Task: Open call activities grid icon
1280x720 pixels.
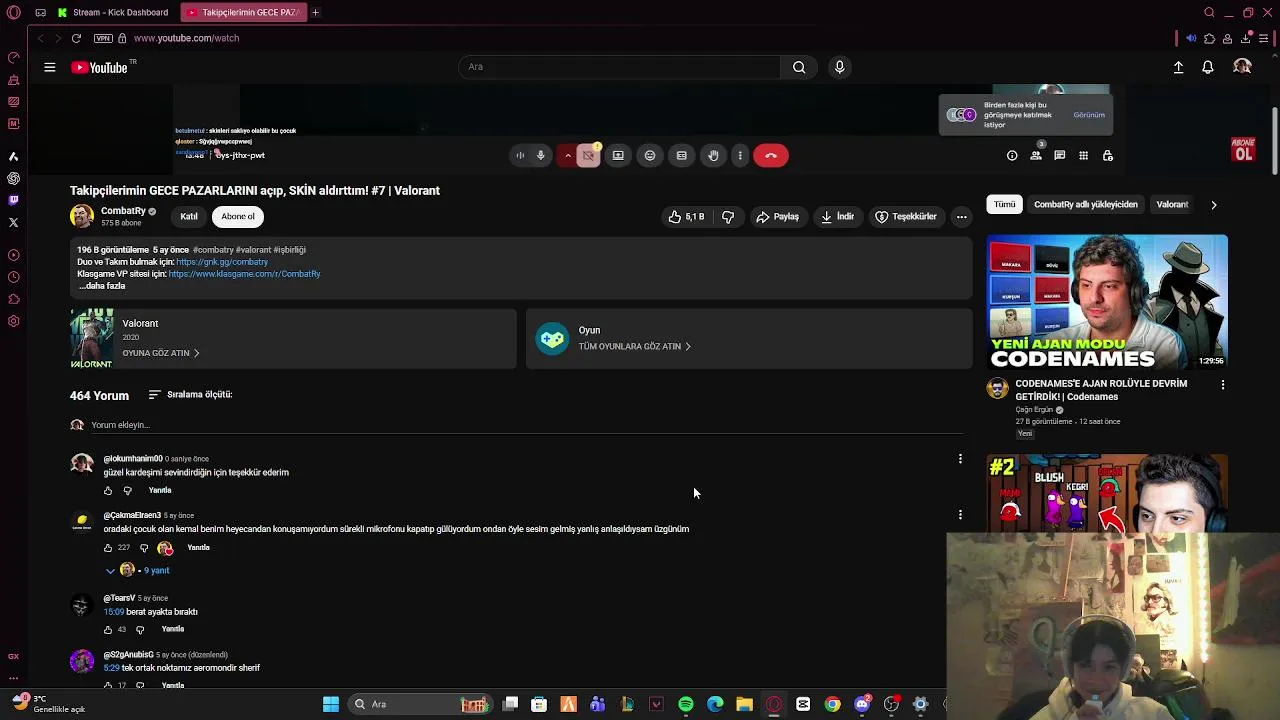Action: point(1083,155)
